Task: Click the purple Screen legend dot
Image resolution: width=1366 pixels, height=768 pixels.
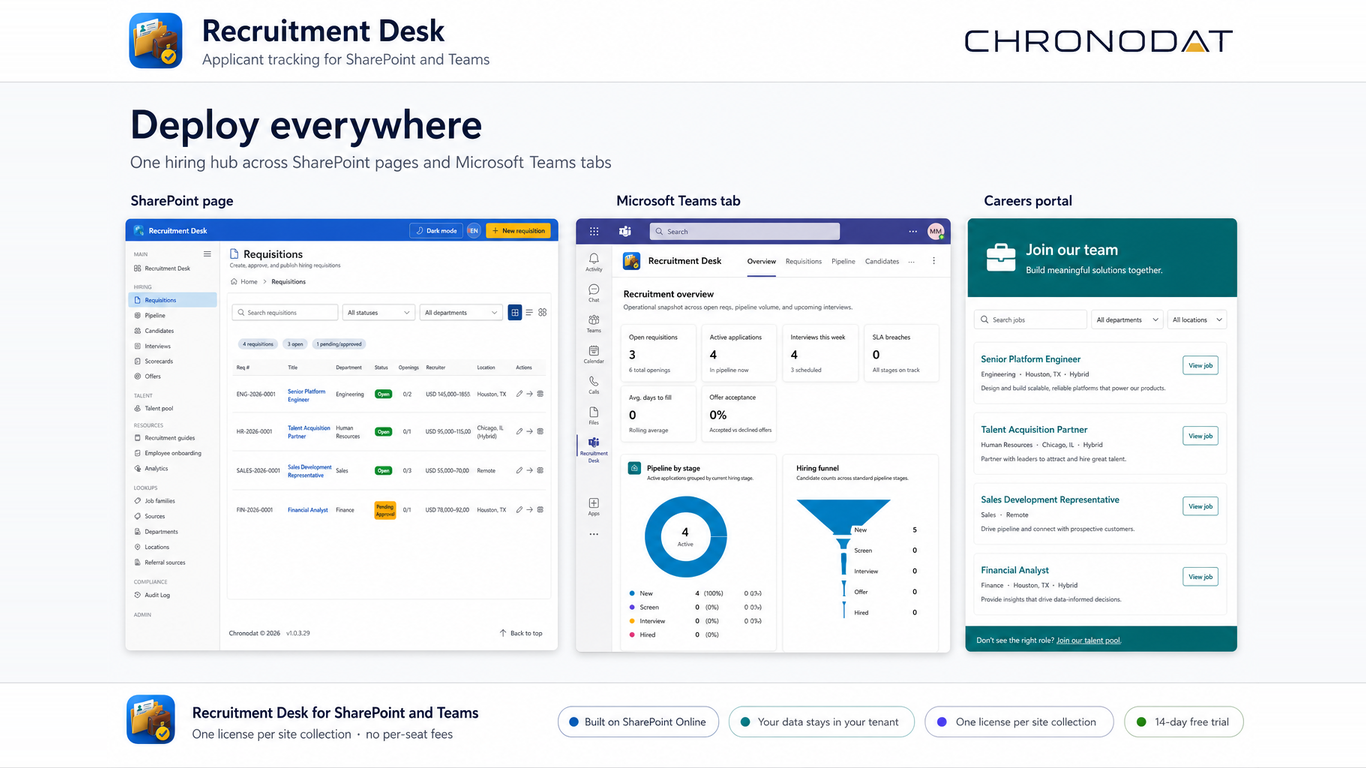Action: [632, 607]
